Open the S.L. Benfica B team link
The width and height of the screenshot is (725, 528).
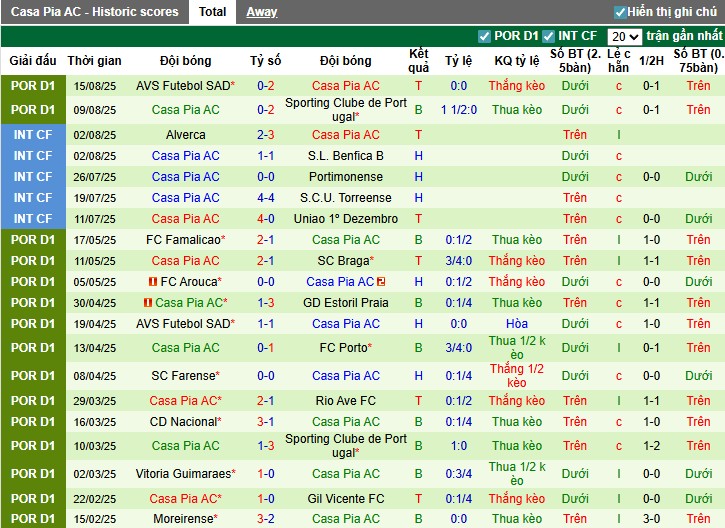[x=346, y=156]
